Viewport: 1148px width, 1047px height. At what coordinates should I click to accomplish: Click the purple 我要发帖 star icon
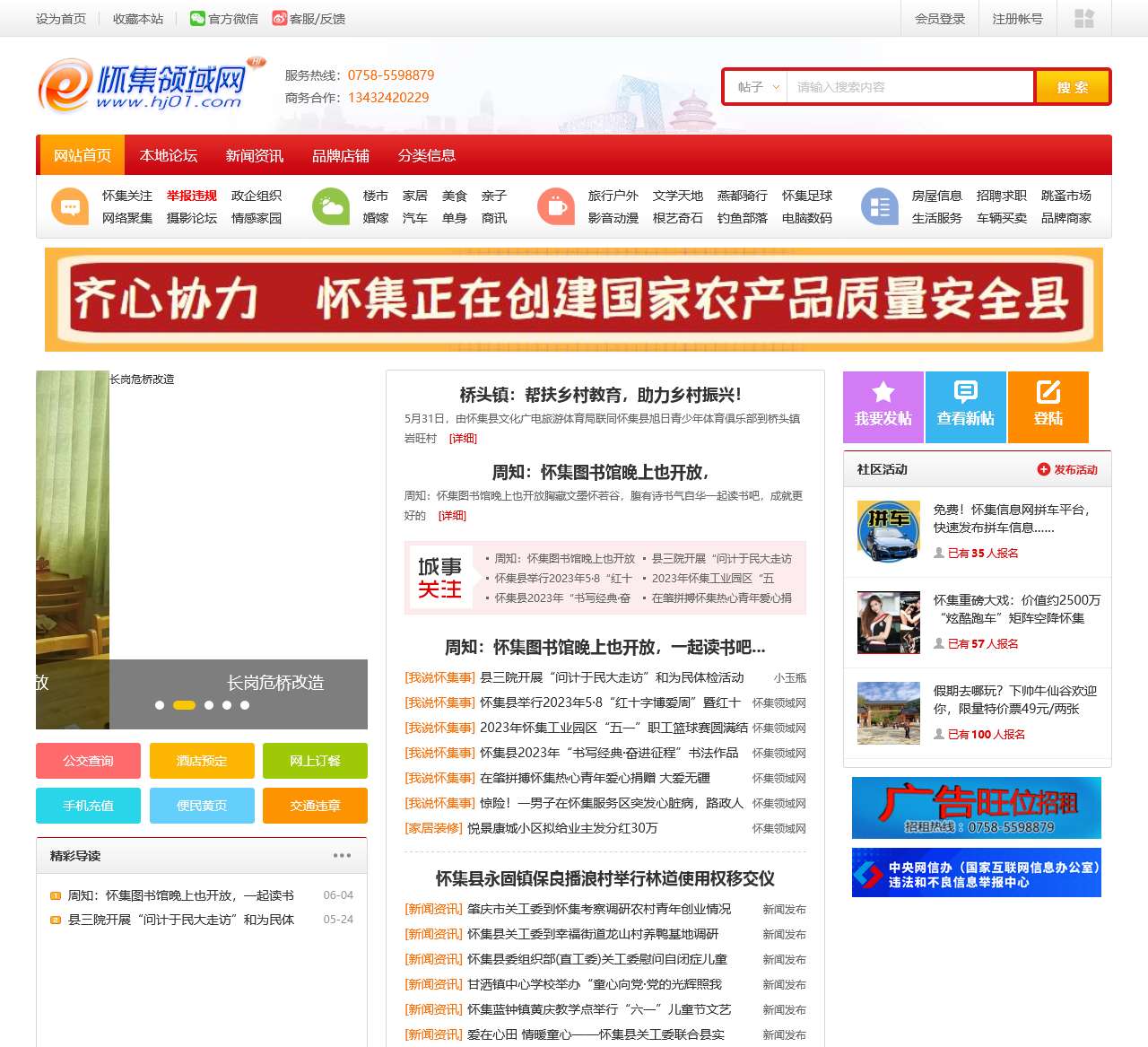[x=883, y=394]
